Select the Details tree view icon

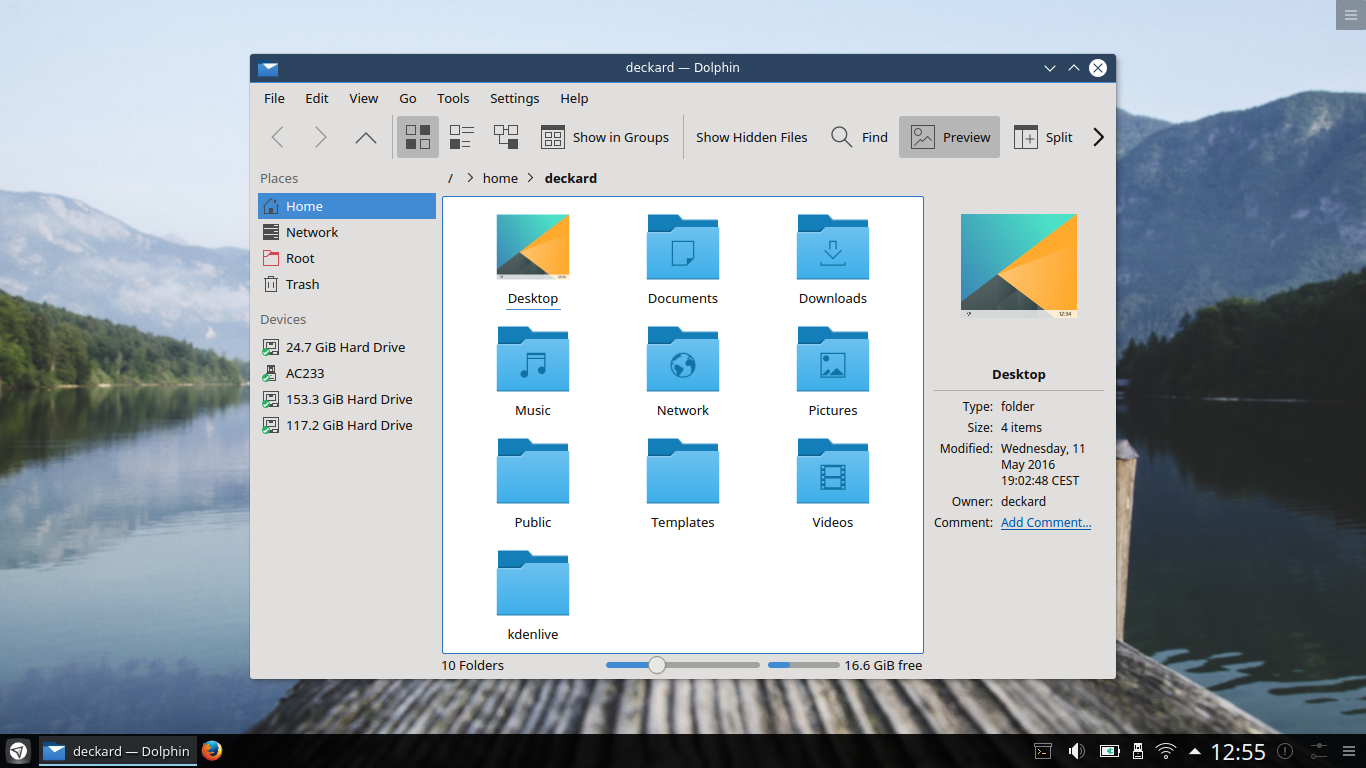[506, 137]
